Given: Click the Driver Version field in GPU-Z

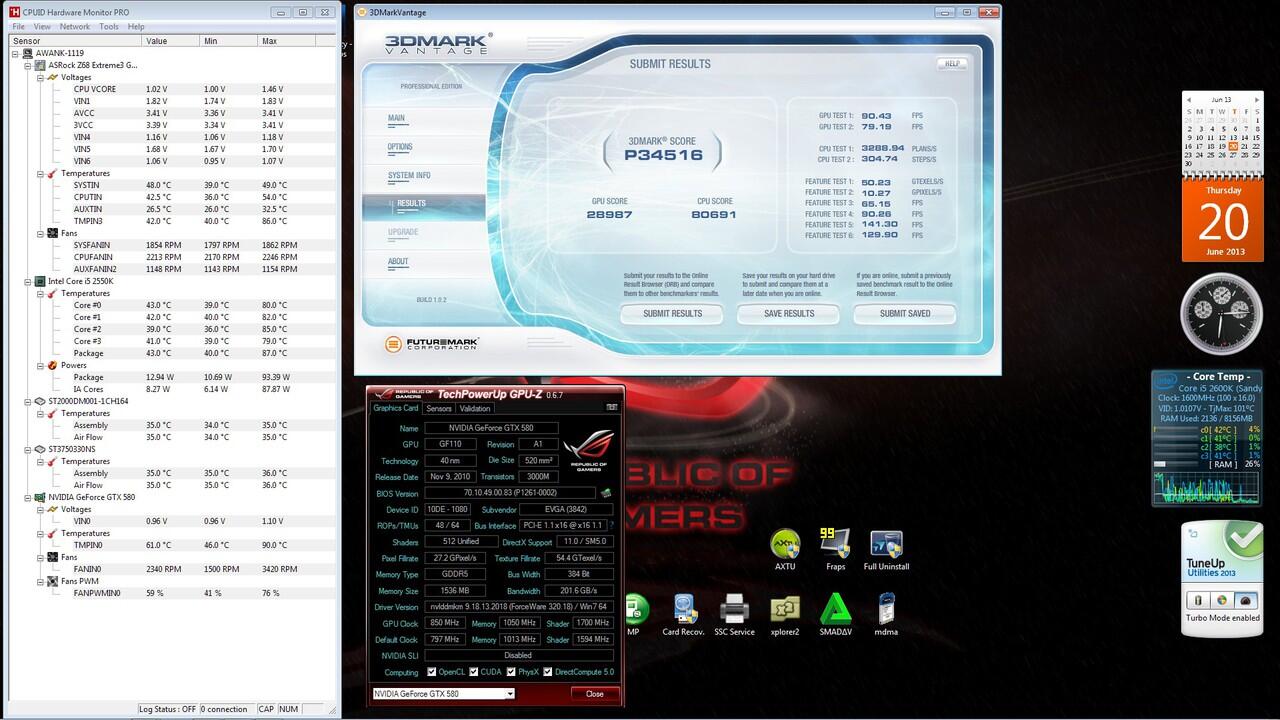Looking at the screenshot, I should 519,607.
